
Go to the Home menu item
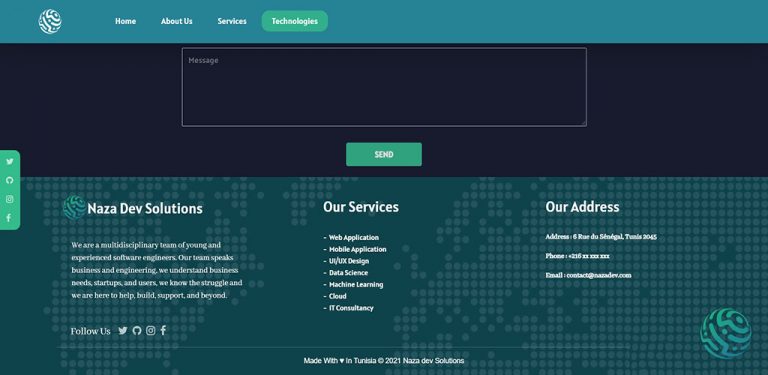(125, 21)
